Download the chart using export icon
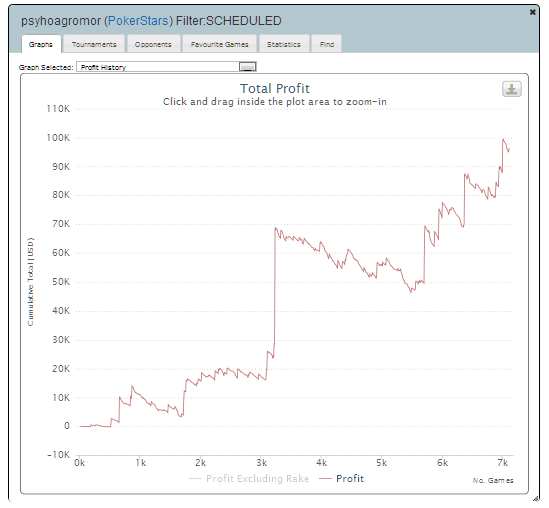Image resolution: width=549 pixels, height=508 pixels. [x=512, y=89]
